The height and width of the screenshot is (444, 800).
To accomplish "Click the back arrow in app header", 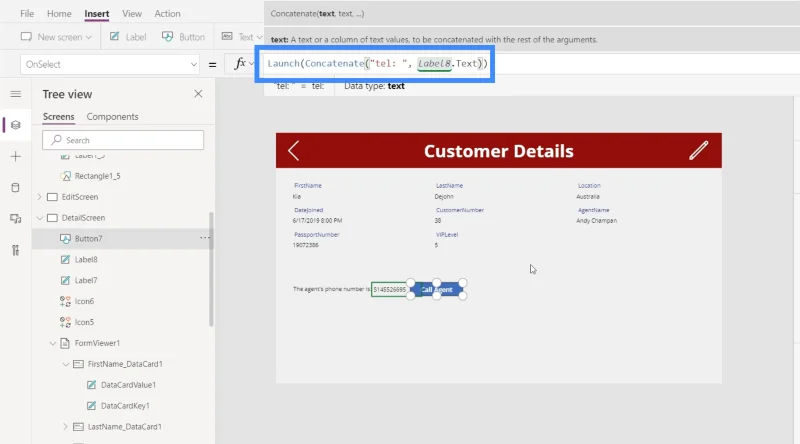I will [293, 151].
